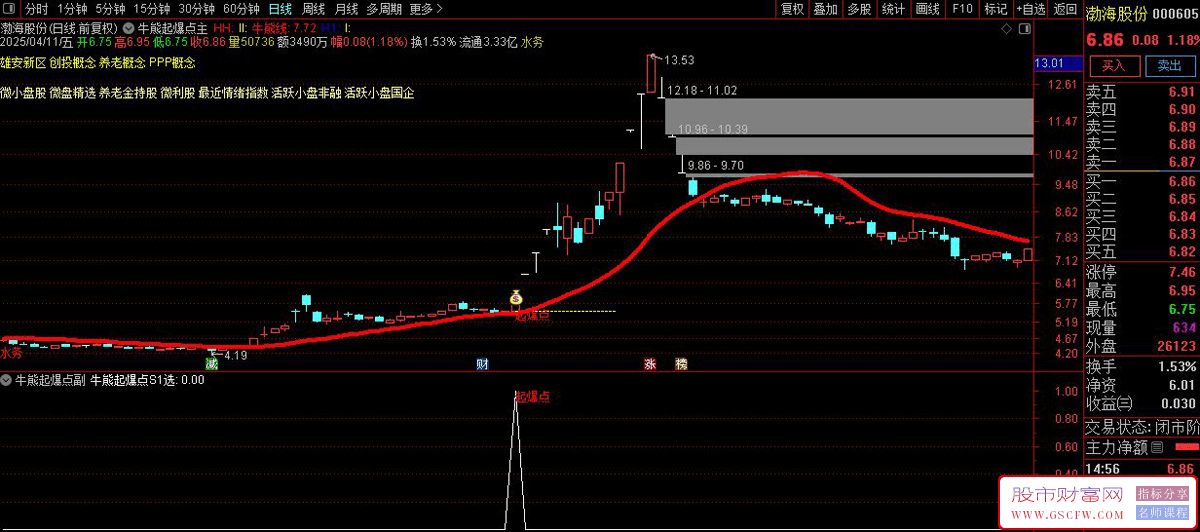Screen dimensions: 1200x532
Task: Open the 微利股 sector link
Action: click(177, 93)
